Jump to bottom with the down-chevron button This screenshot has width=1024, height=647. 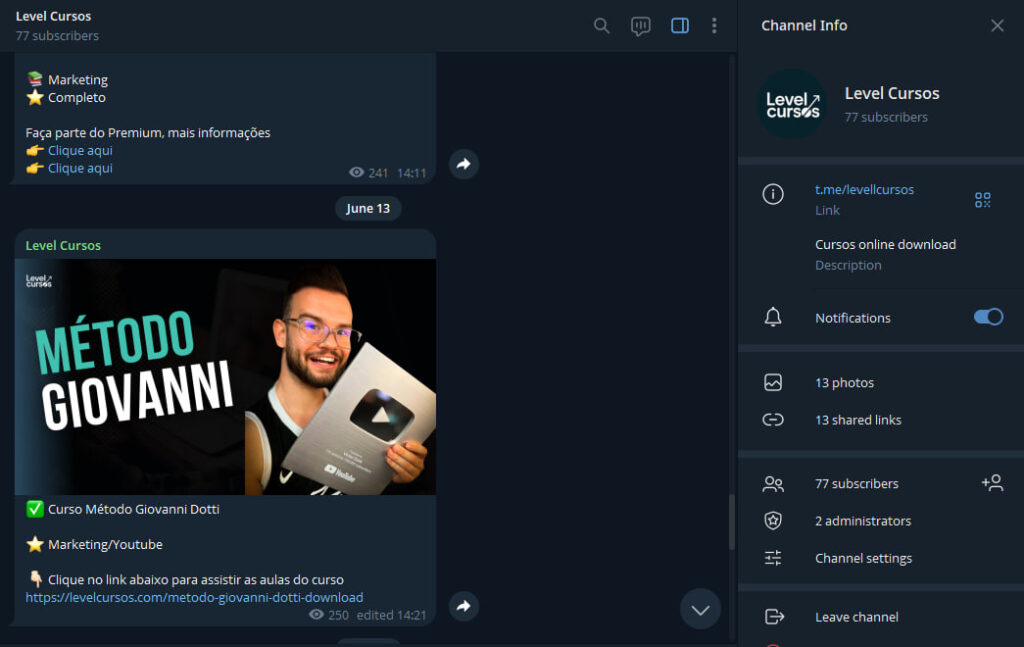click(700, 610)
